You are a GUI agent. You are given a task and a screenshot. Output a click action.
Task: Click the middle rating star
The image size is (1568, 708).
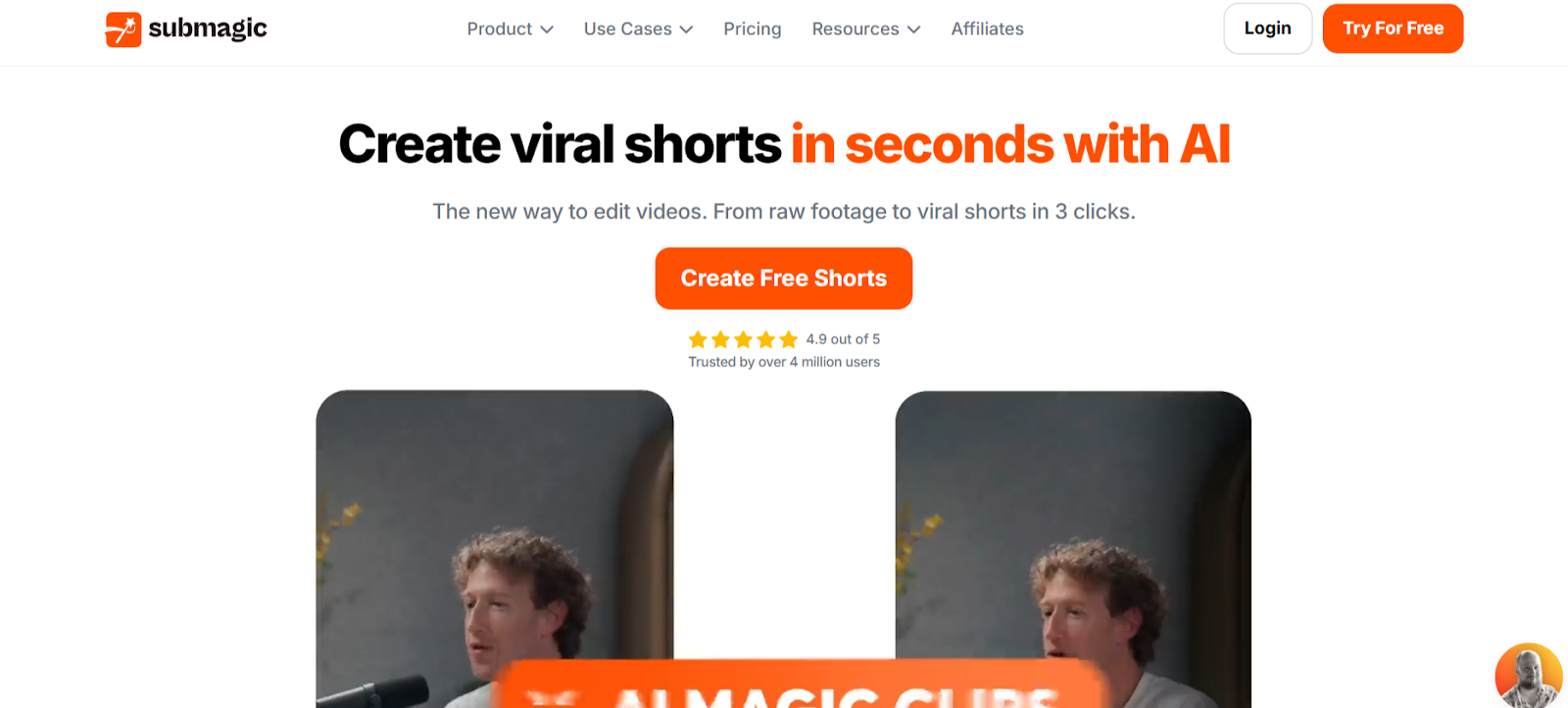[x=743, y=339]
